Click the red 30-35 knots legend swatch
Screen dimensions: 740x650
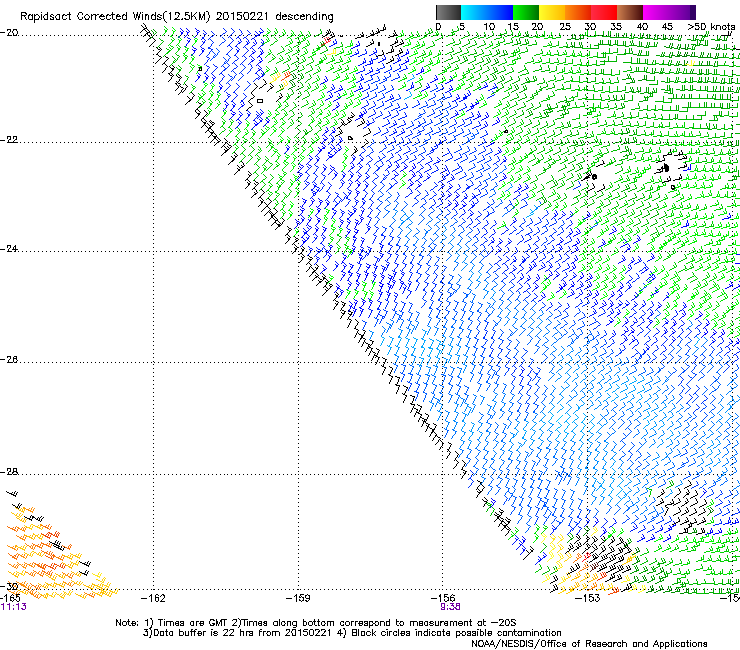pos(604,12)
